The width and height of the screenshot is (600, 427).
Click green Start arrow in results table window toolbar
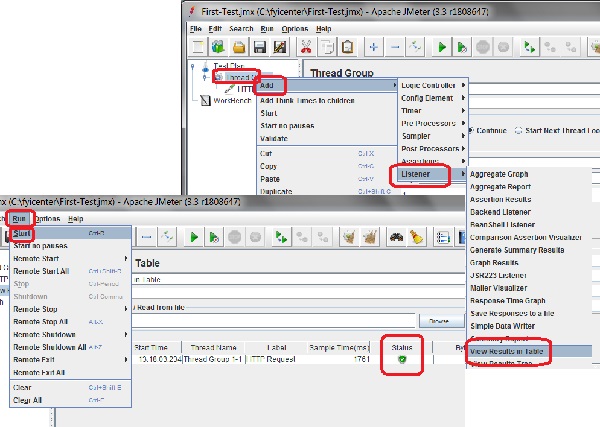pyautogui.click(x=194, y=237)
